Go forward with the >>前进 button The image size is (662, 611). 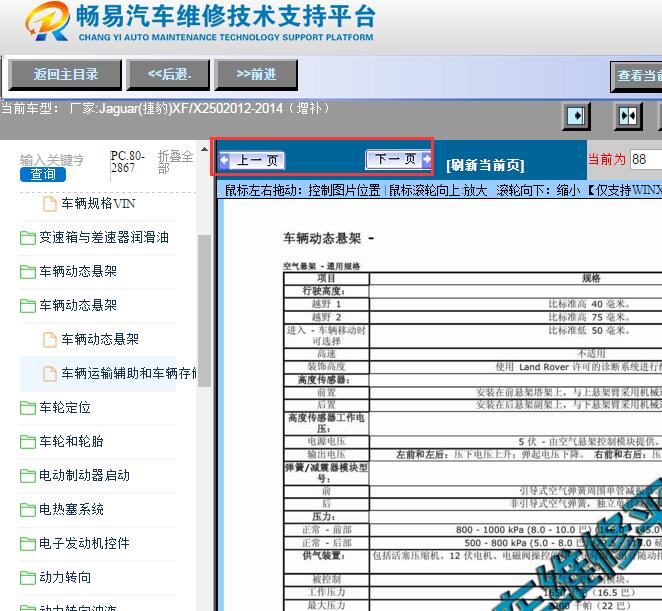pyautogui.click(x=256, y=75)
